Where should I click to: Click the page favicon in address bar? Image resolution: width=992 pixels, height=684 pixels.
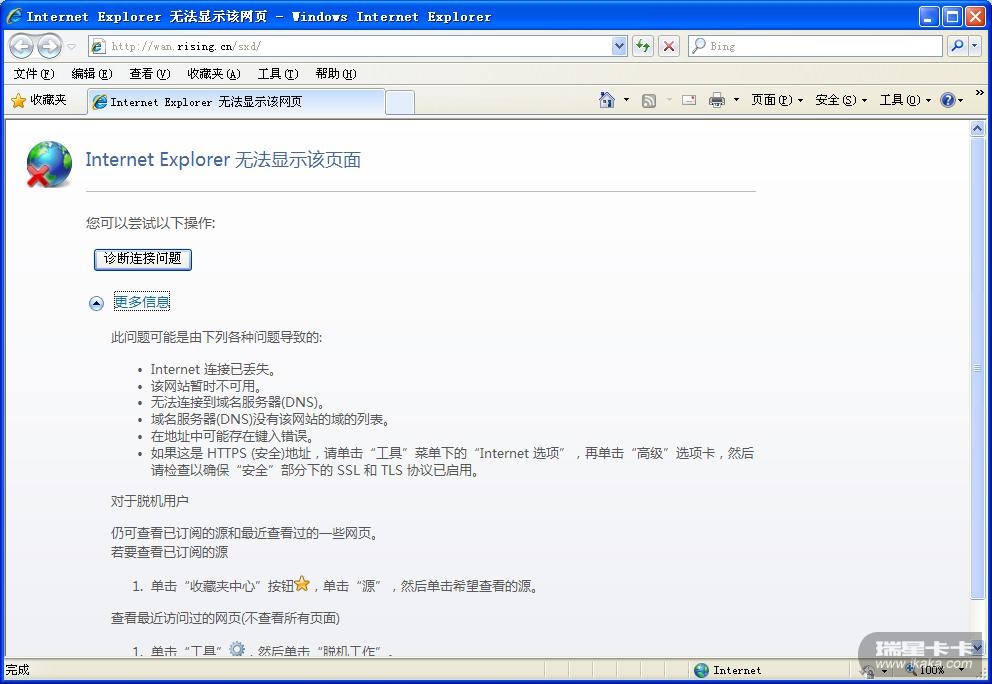[x=98, y=46]
